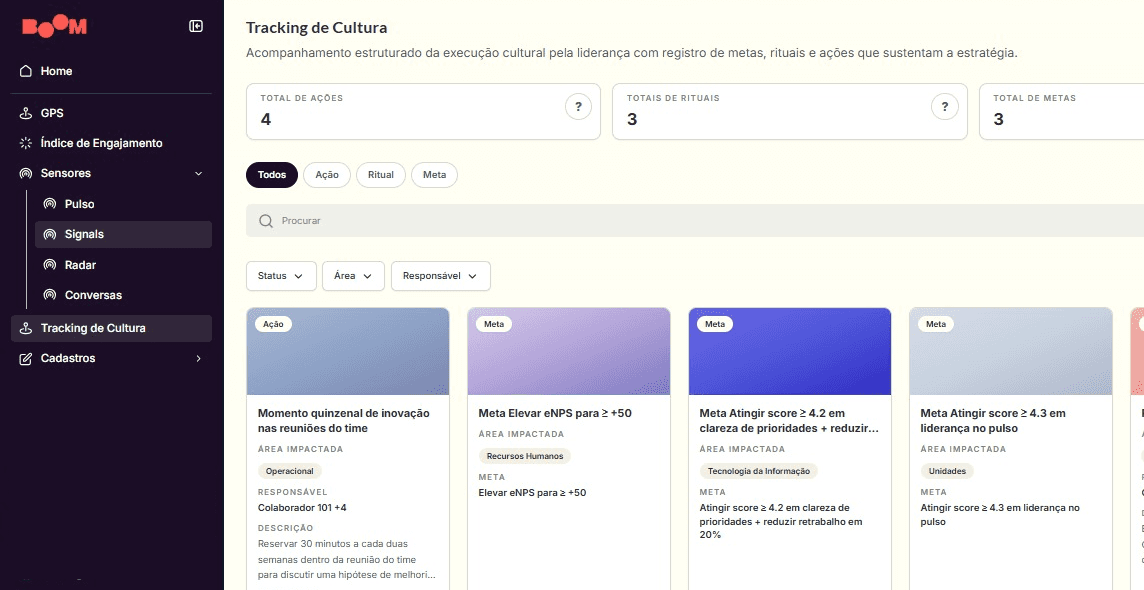1144x590 pixels.
Task: Select the Ritual filter tab
Action: (381, 175)
